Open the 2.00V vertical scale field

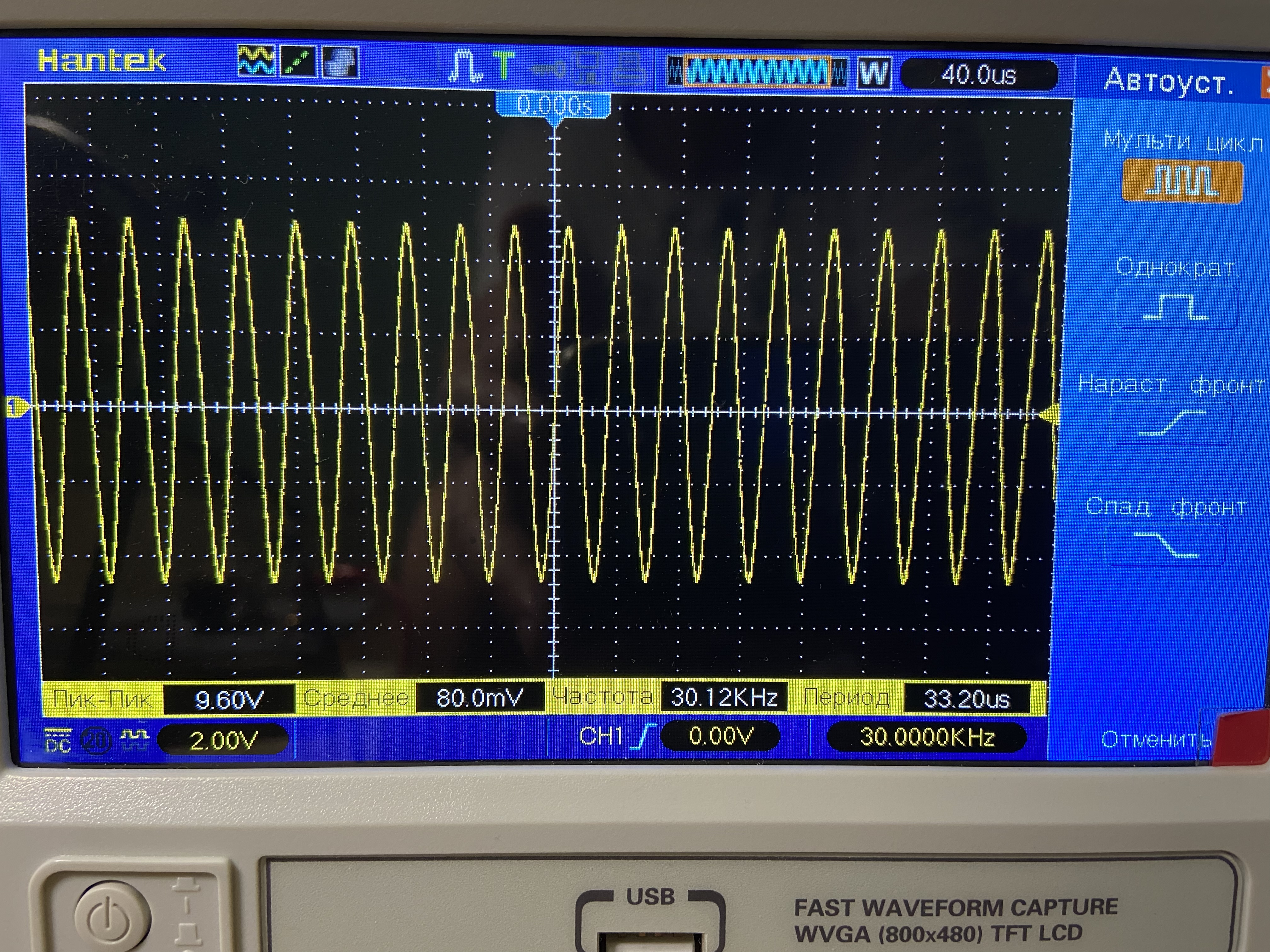(223, 740)
